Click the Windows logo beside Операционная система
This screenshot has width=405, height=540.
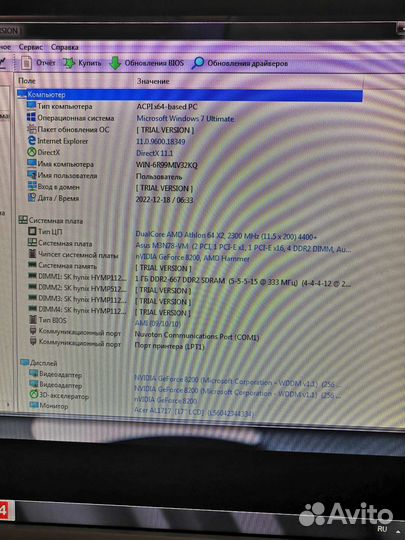coord(31,117)
